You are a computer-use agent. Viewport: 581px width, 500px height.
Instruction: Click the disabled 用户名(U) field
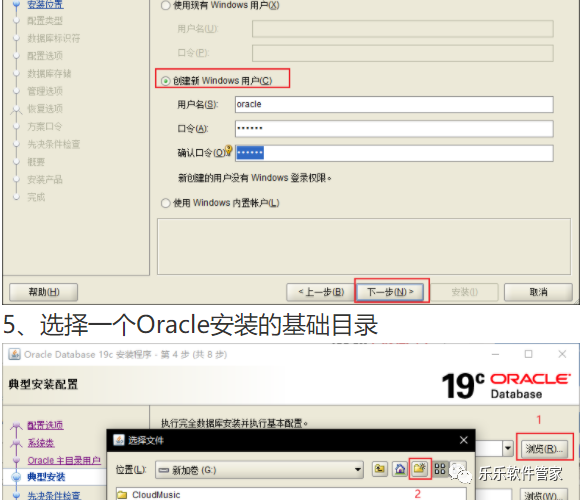coord(403,29)
